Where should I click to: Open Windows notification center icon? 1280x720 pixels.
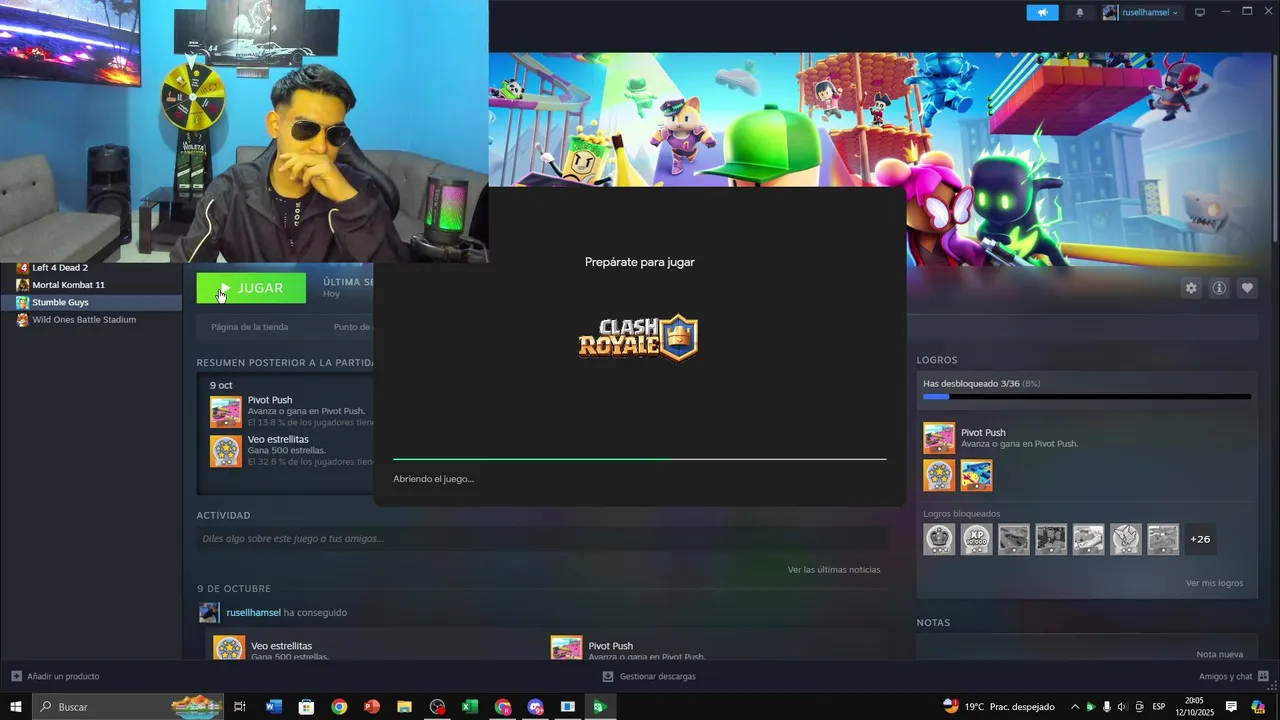(1231, 707)
